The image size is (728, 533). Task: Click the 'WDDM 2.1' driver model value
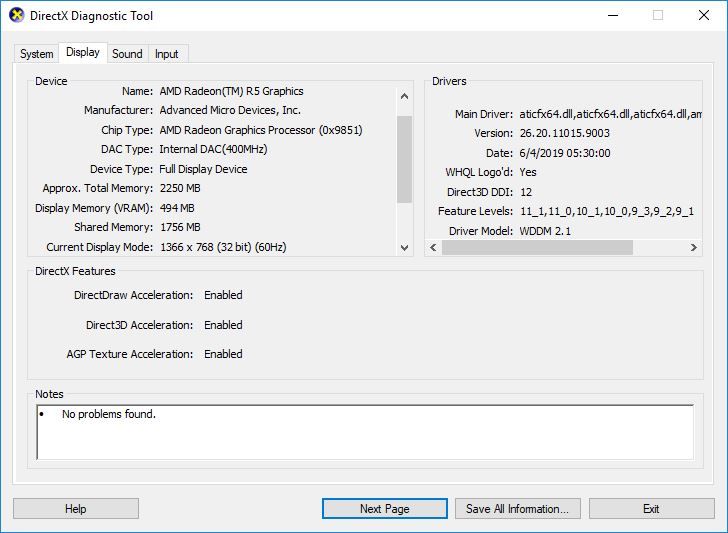pos(545,231)
